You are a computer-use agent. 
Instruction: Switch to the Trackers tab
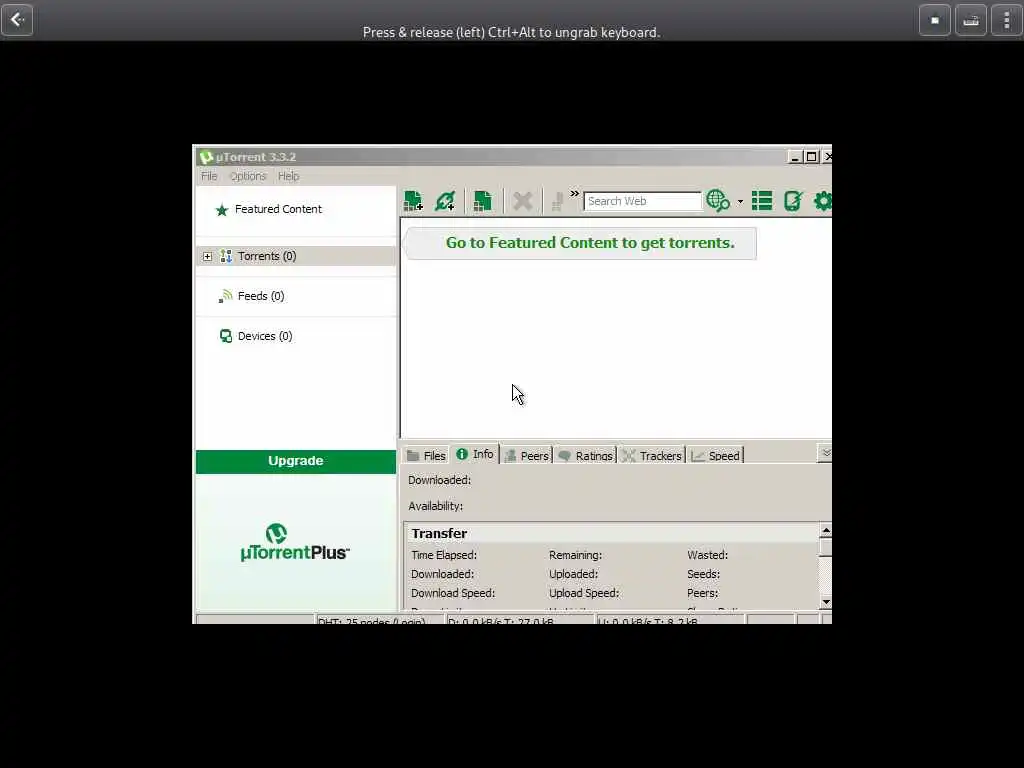[x=652, y=455]
